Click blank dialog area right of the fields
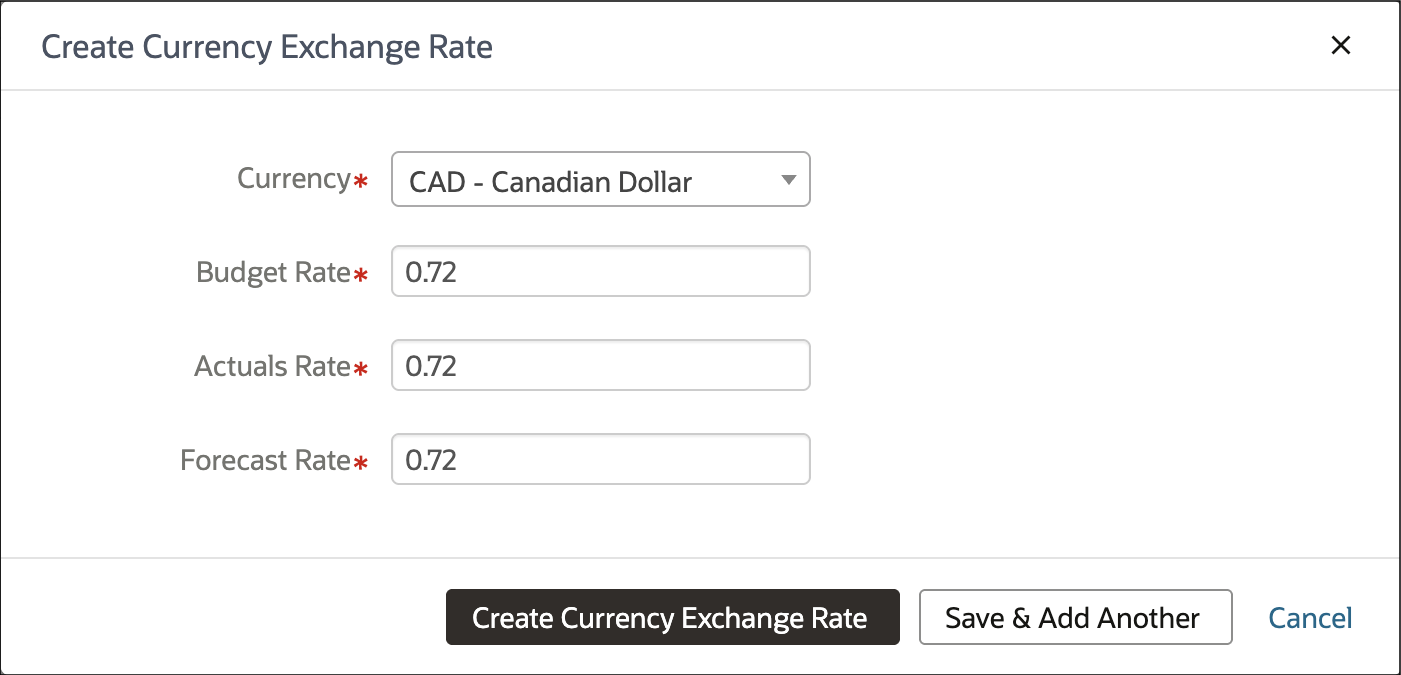Viewport: 1401px width, 675px height. [x=1100, y=320]
